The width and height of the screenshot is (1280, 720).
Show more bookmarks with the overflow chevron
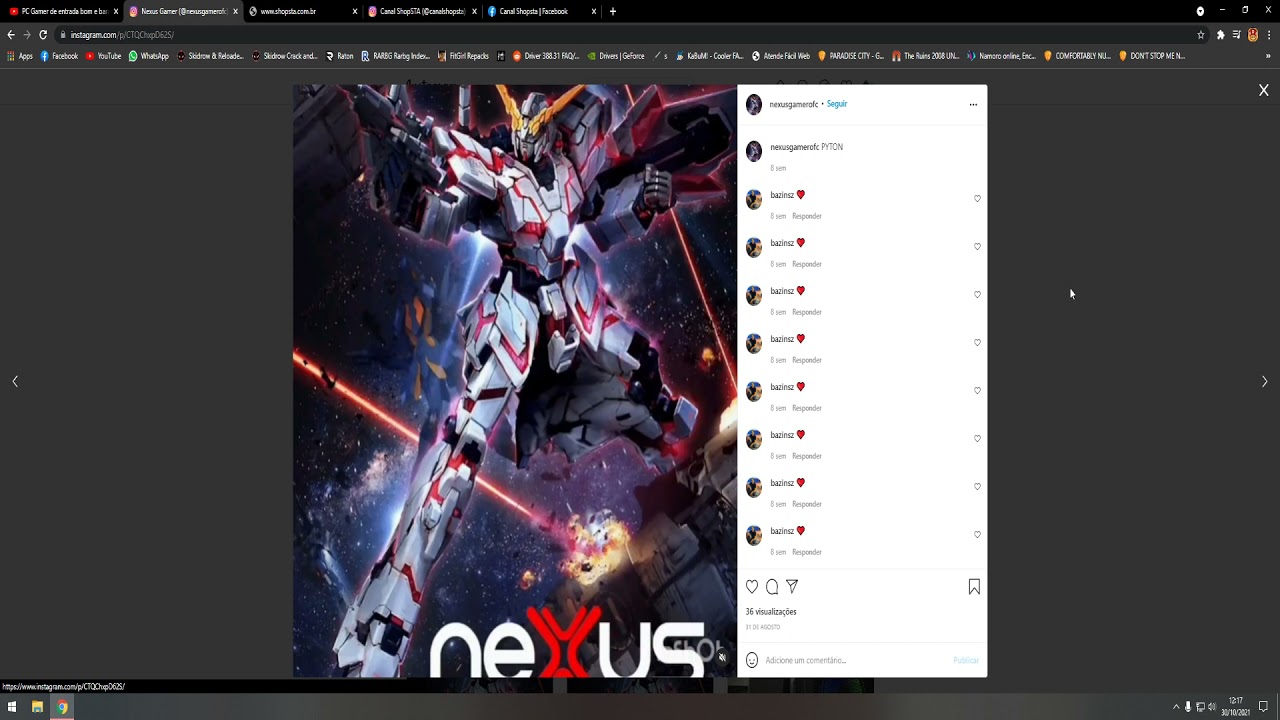[1269, 56]
